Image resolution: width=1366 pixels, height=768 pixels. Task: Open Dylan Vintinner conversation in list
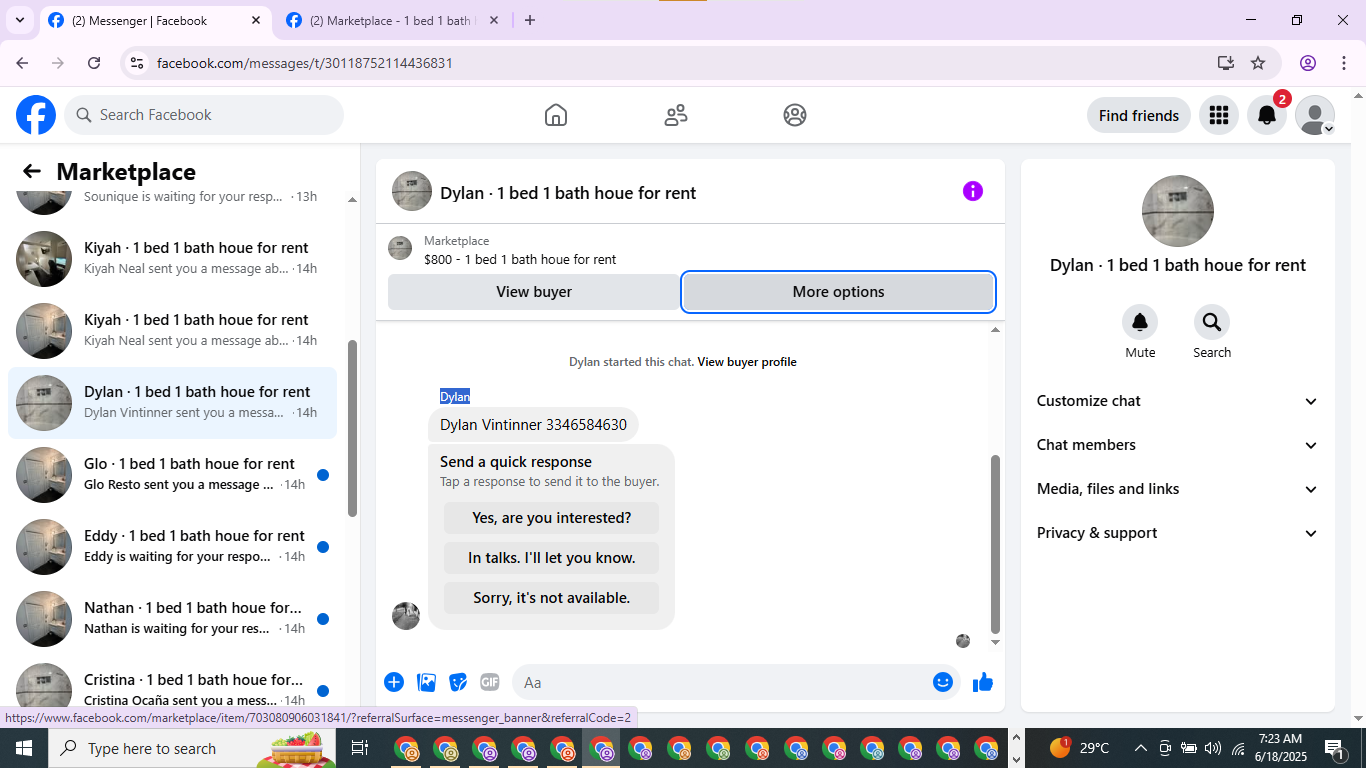point(172,403)
